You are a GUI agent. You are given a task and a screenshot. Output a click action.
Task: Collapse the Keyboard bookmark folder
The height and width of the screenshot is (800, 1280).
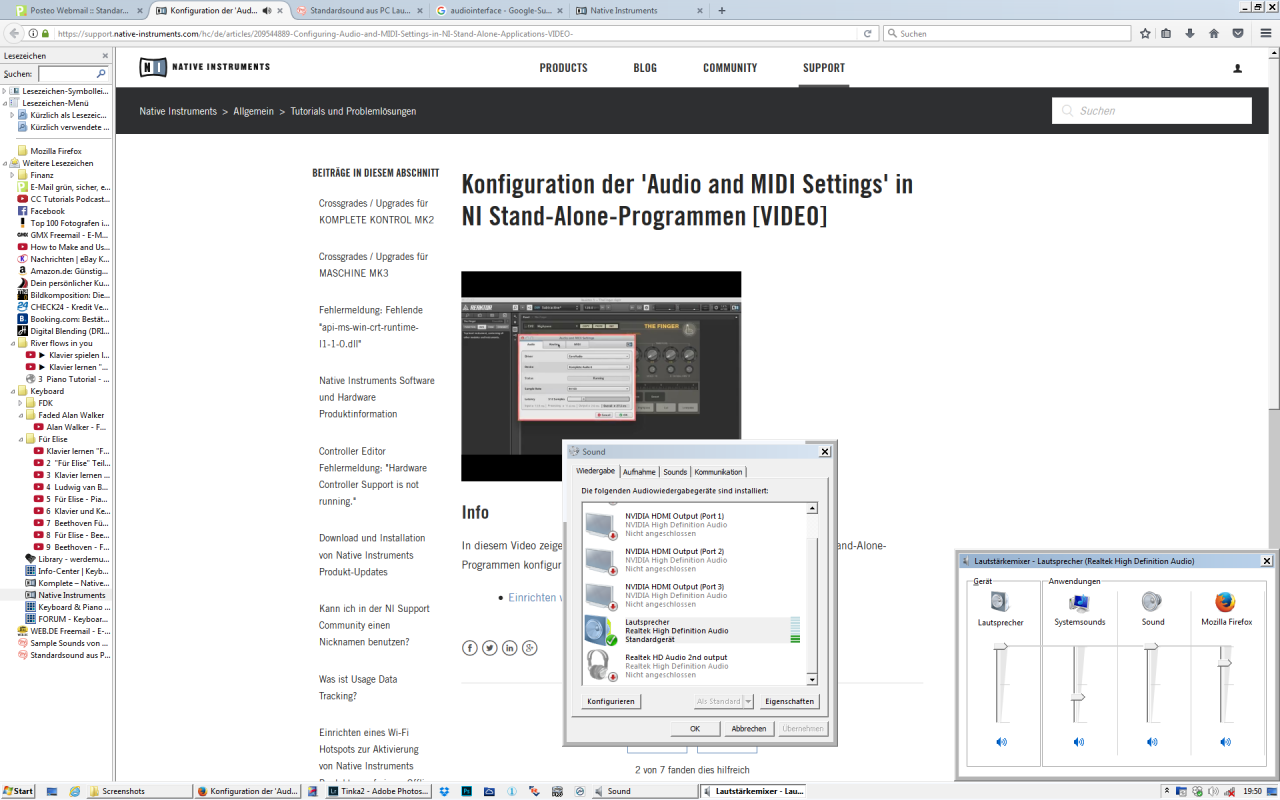point(13,391)
